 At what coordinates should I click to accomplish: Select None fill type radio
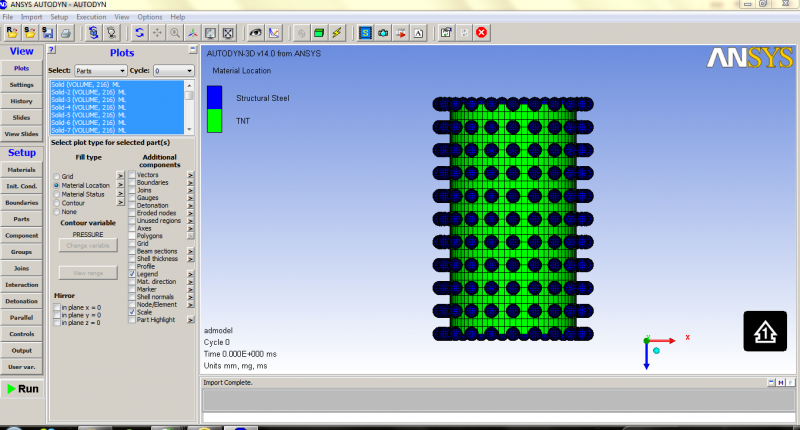[x=57, y=212]
